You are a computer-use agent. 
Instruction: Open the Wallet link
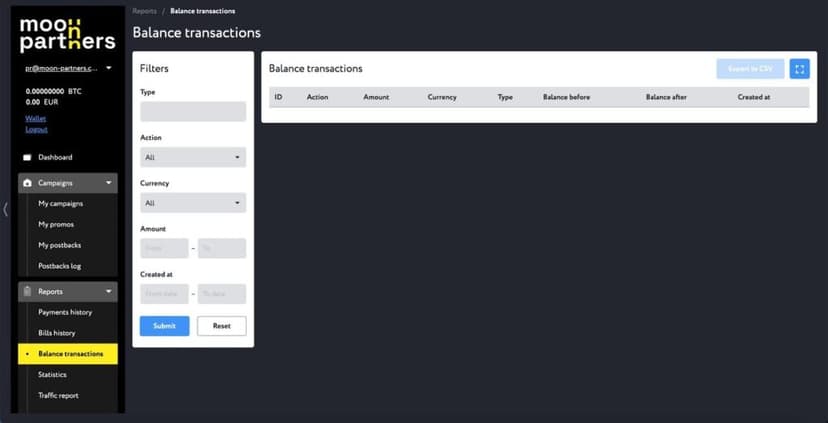[35, 119]
